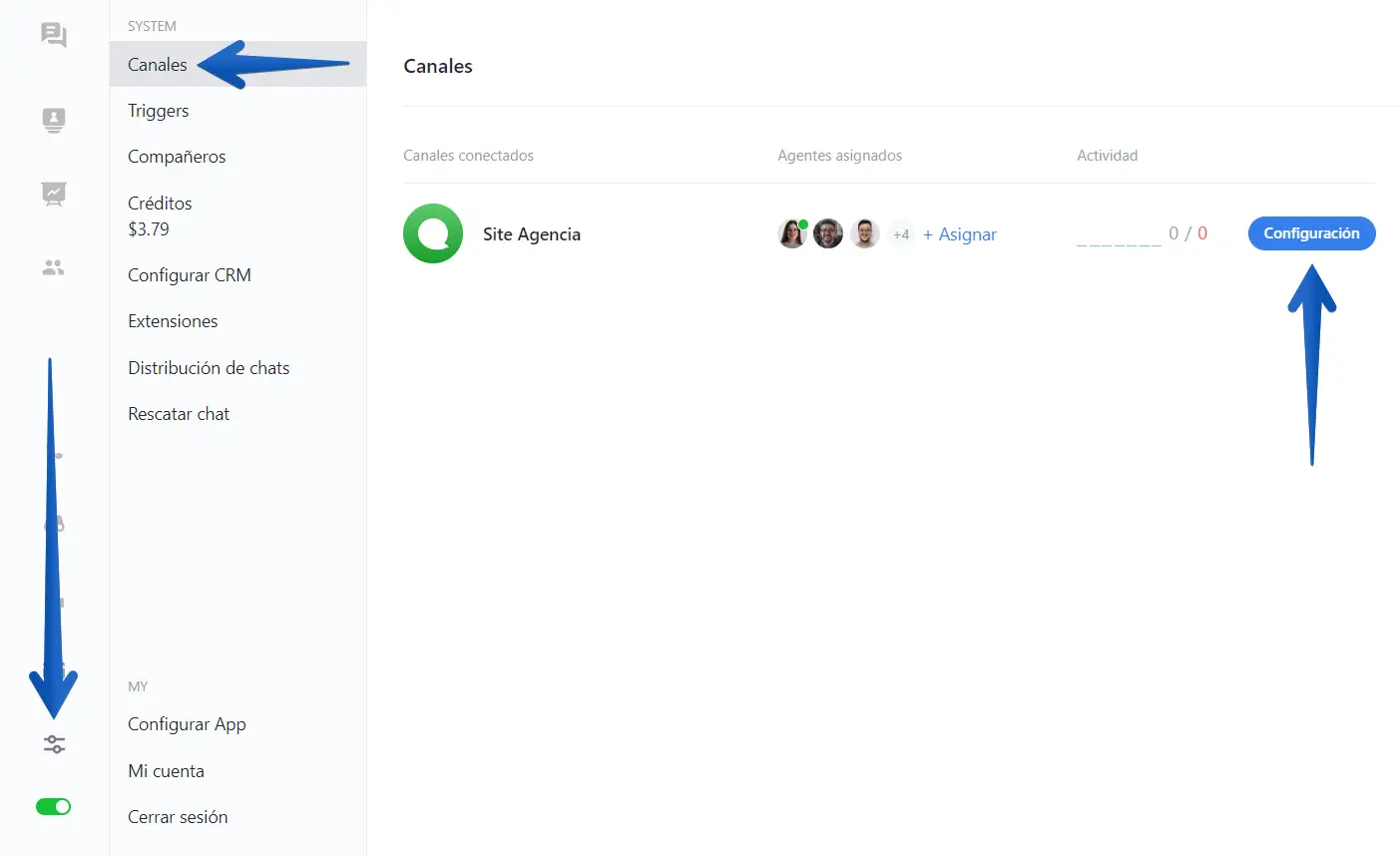
Task: Open the chats speech-bubble icon in sidebar
Action: coord(54,35)
